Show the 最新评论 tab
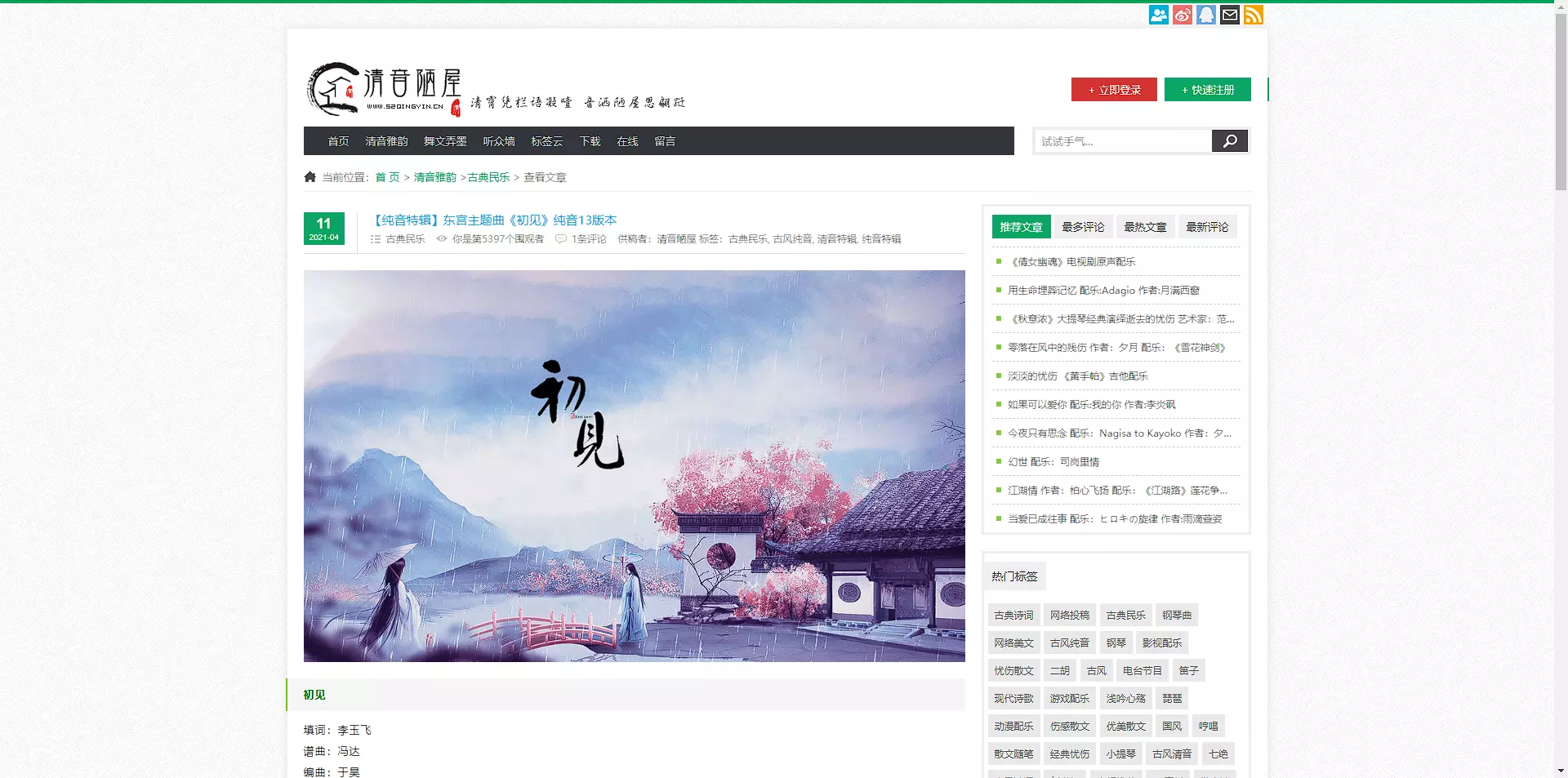 (x=1207, y=227)
